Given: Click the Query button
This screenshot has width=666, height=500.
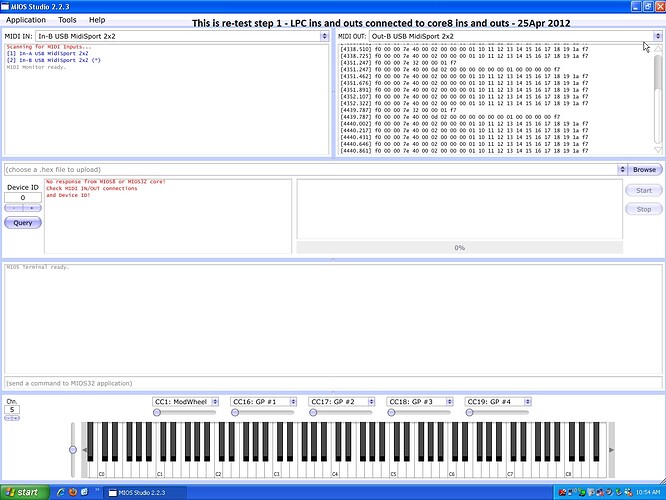Looking at the screenshot, I should click(x=23, y=223).
